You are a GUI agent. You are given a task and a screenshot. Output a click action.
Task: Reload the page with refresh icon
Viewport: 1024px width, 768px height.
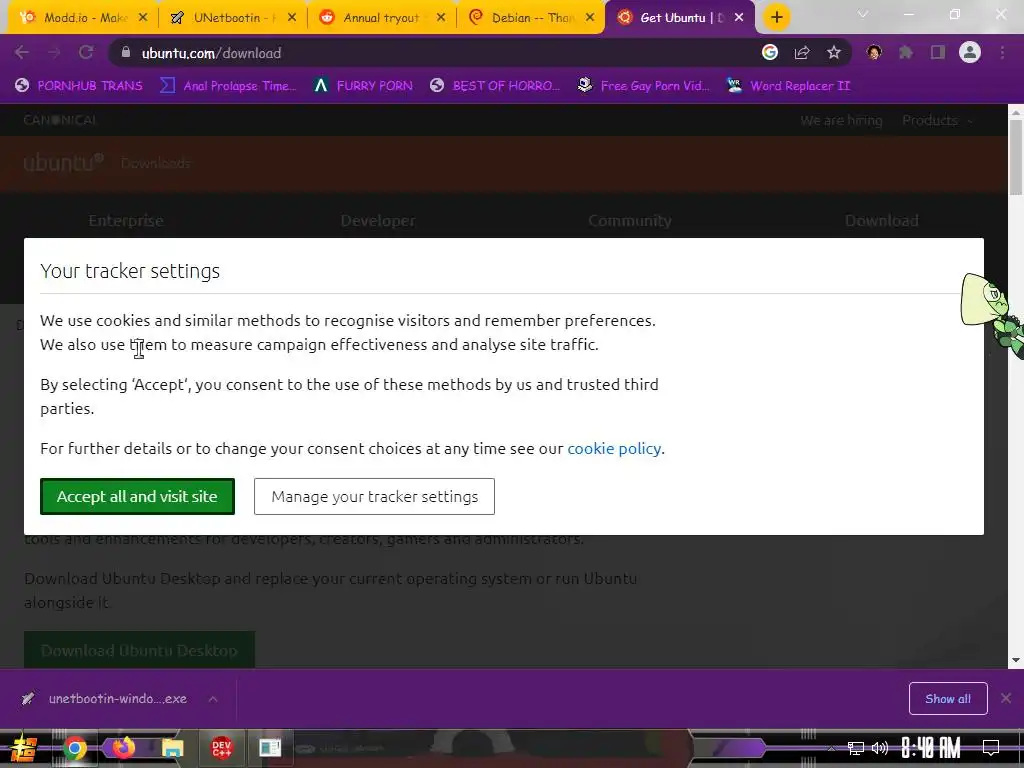point(86,53)
